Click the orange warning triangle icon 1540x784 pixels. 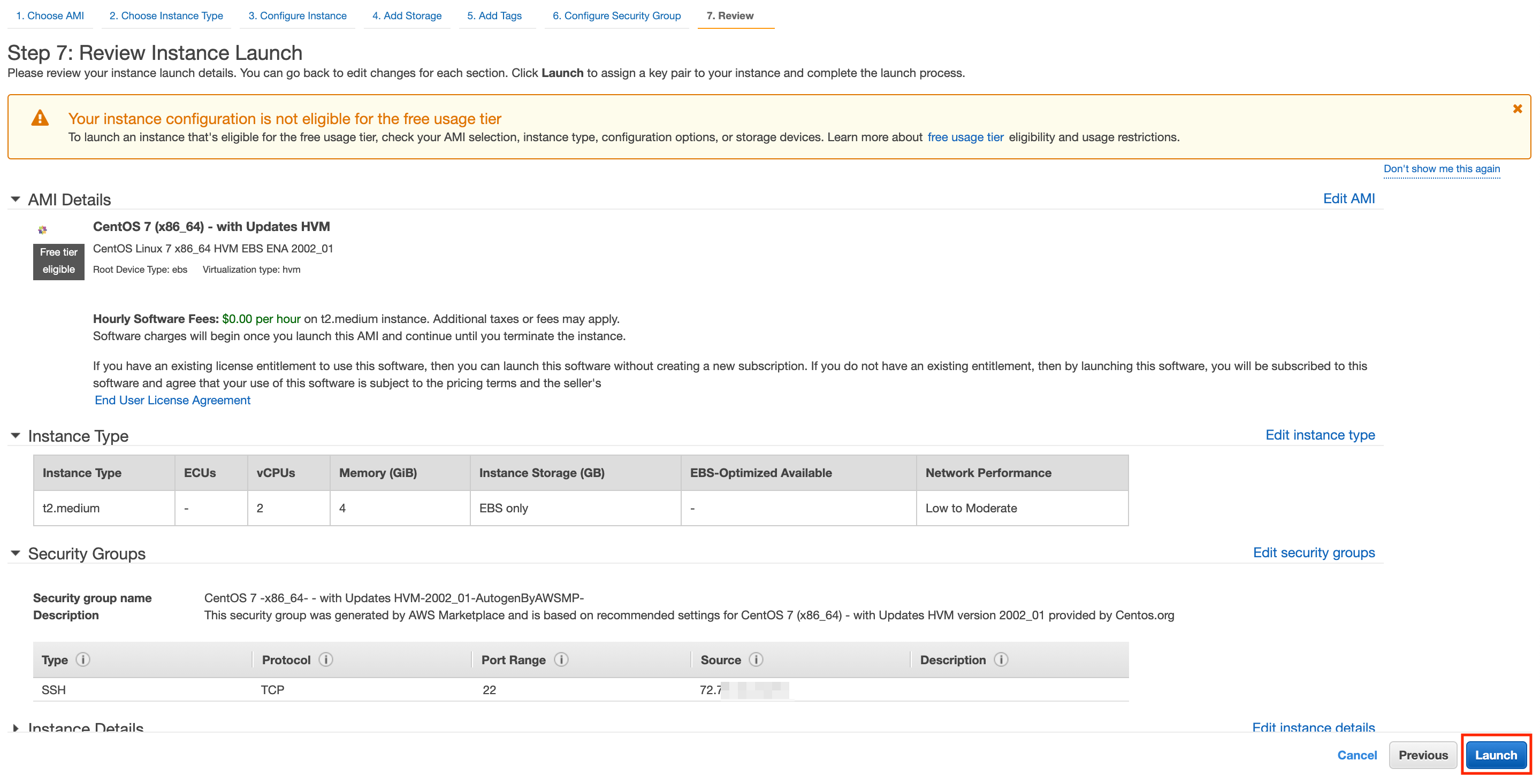click(x=40, y=118)
